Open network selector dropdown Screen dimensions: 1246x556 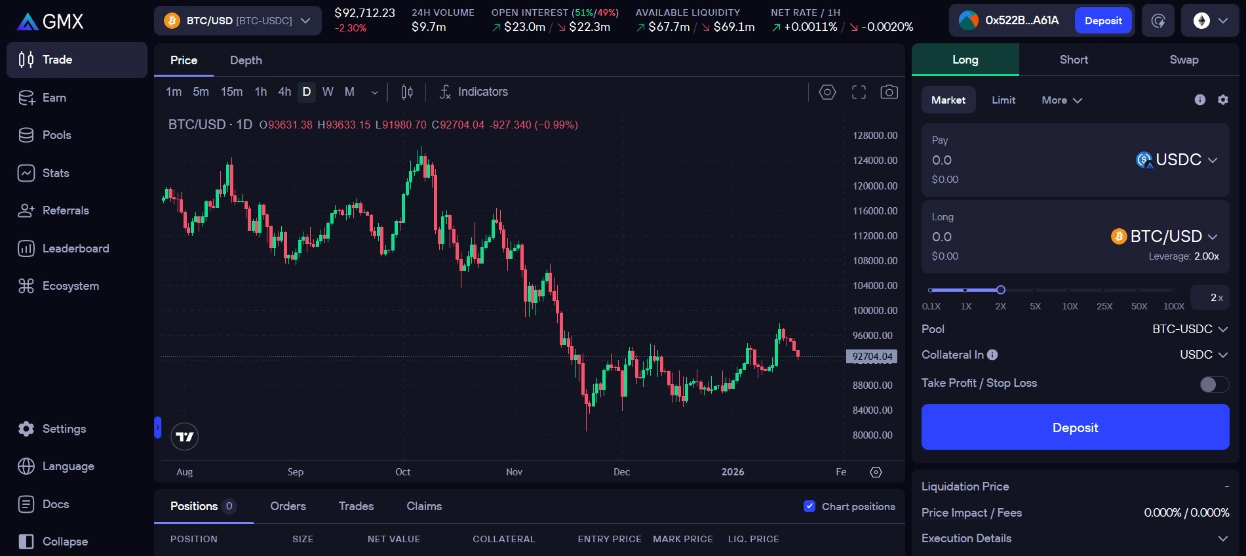(1210, 20)
